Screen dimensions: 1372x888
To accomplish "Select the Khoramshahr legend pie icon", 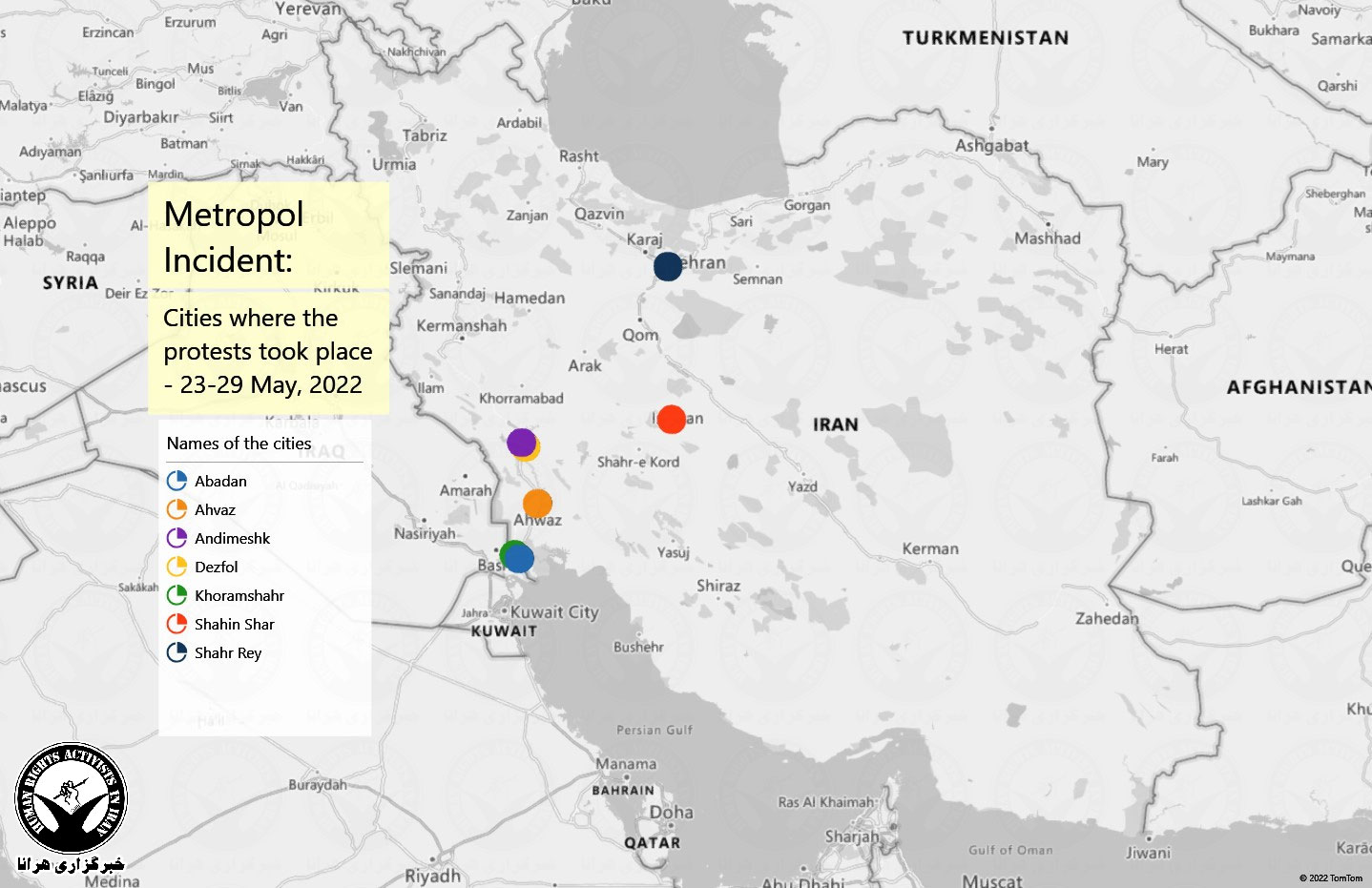I will point(177,595).
